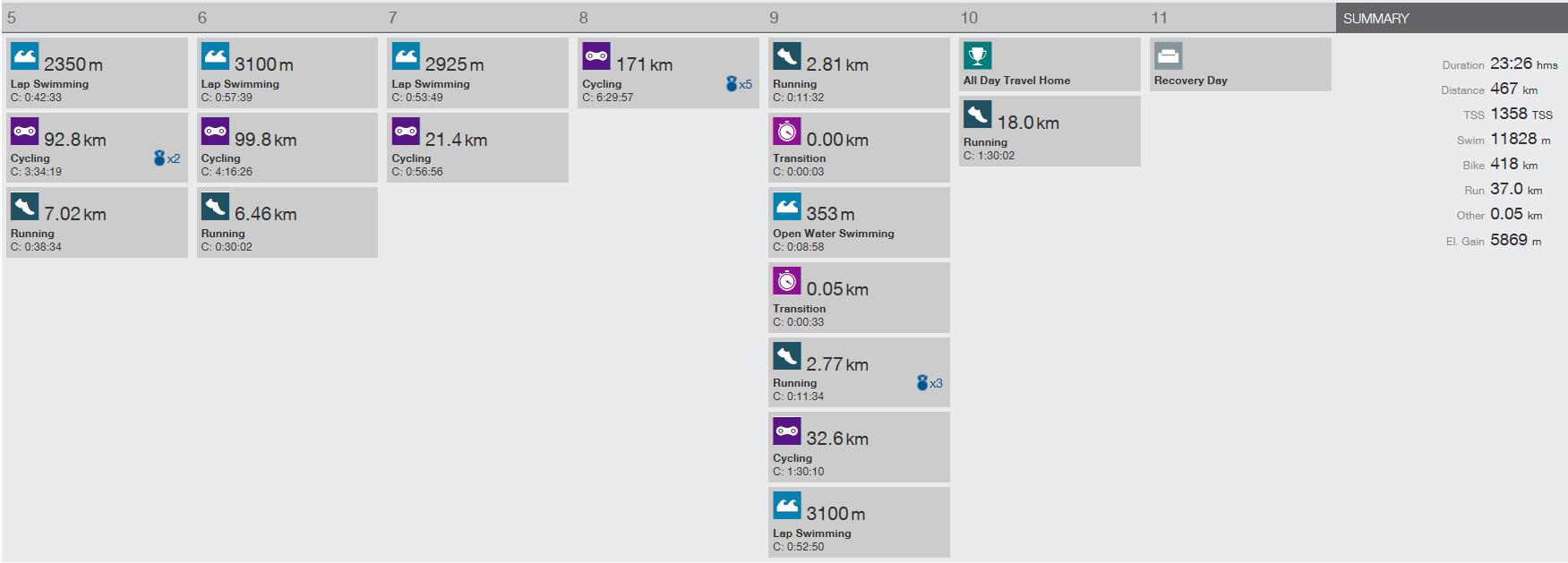Open the 32.6 km Cycling workout card
Screen dimensions: 1568x563
click(x=858, y=448)
